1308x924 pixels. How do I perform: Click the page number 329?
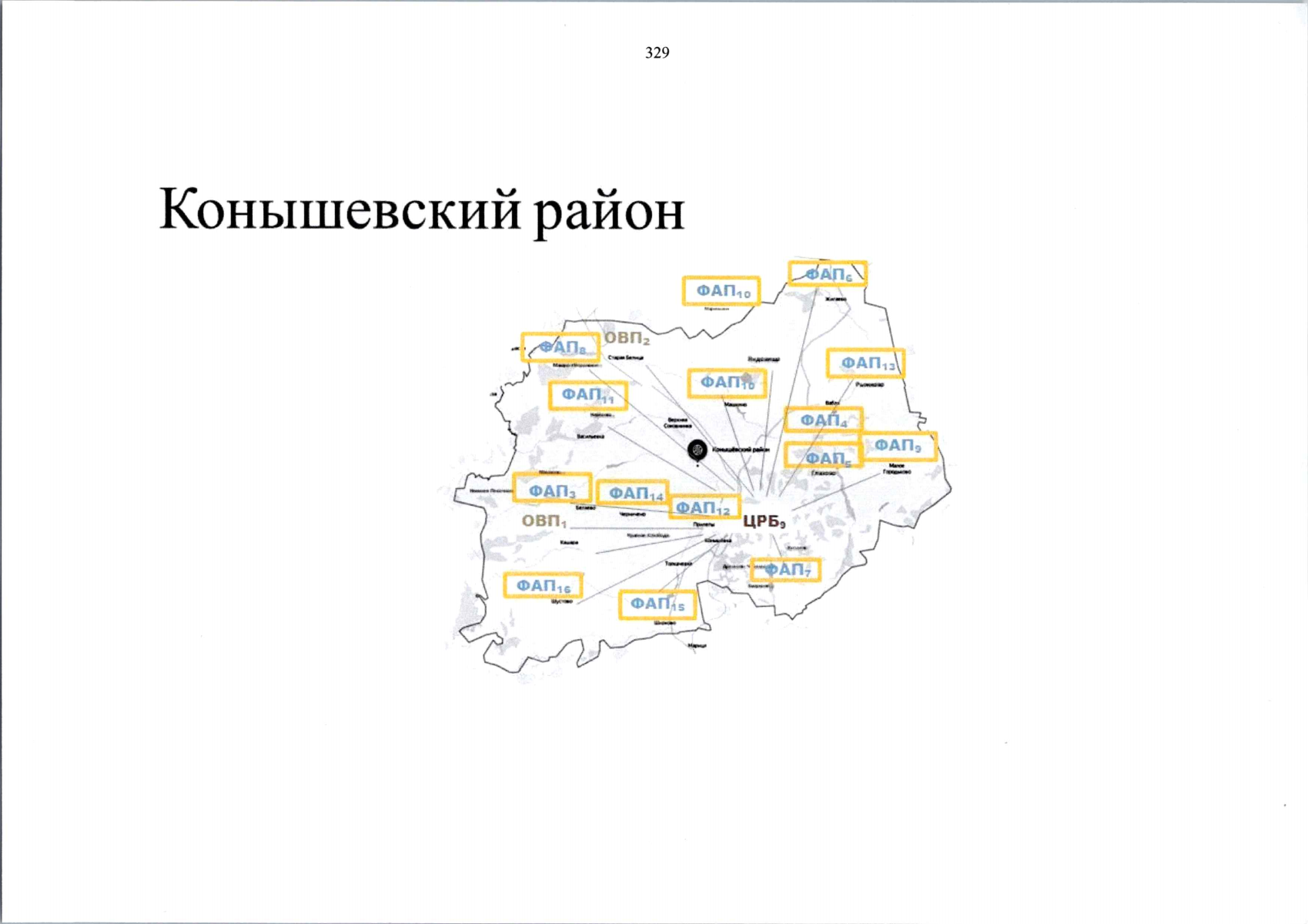click(x=657, y=52)
